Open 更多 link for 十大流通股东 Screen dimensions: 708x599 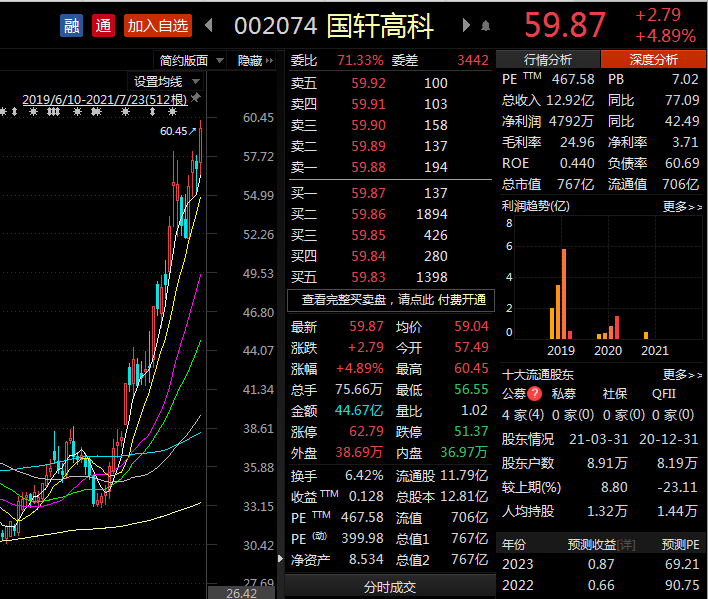(682, 374)
